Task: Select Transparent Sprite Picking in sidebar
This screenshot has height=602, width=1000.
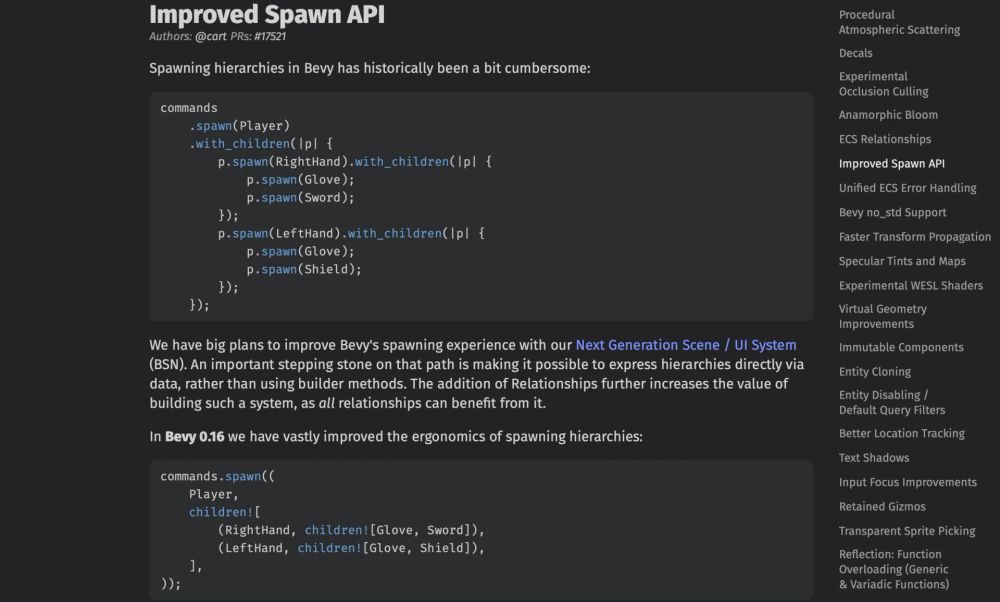Action: (907, 531)
